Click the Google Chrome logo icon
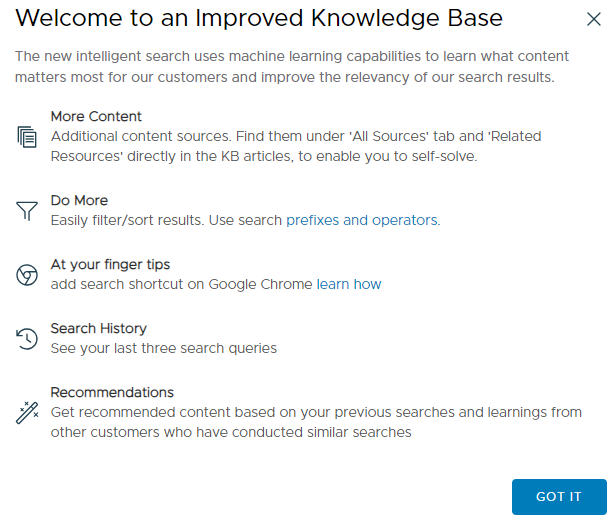615x527 pixels. click(27, 275)
